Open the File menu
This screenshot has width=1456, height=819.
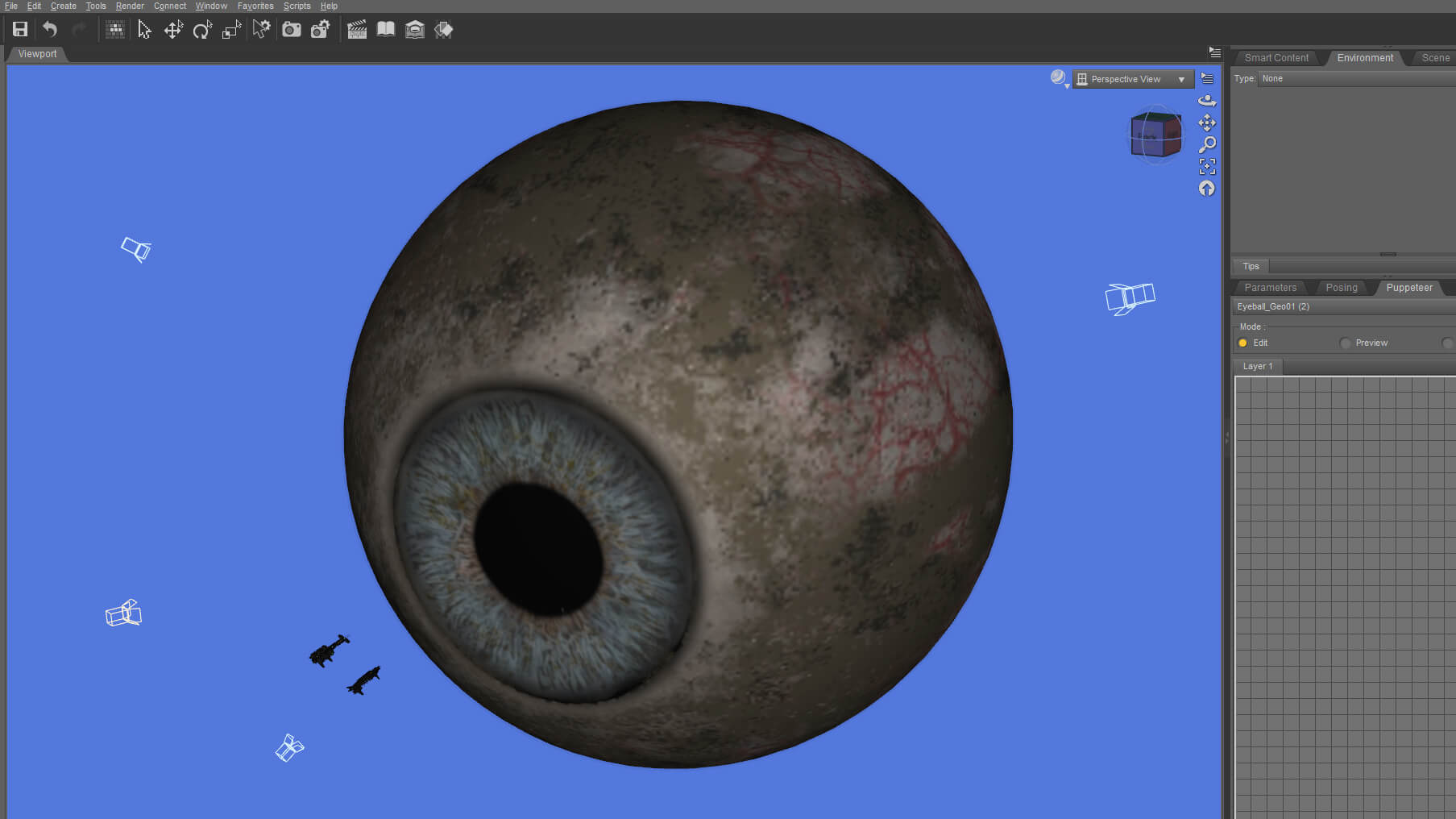[x=11, y=6]
